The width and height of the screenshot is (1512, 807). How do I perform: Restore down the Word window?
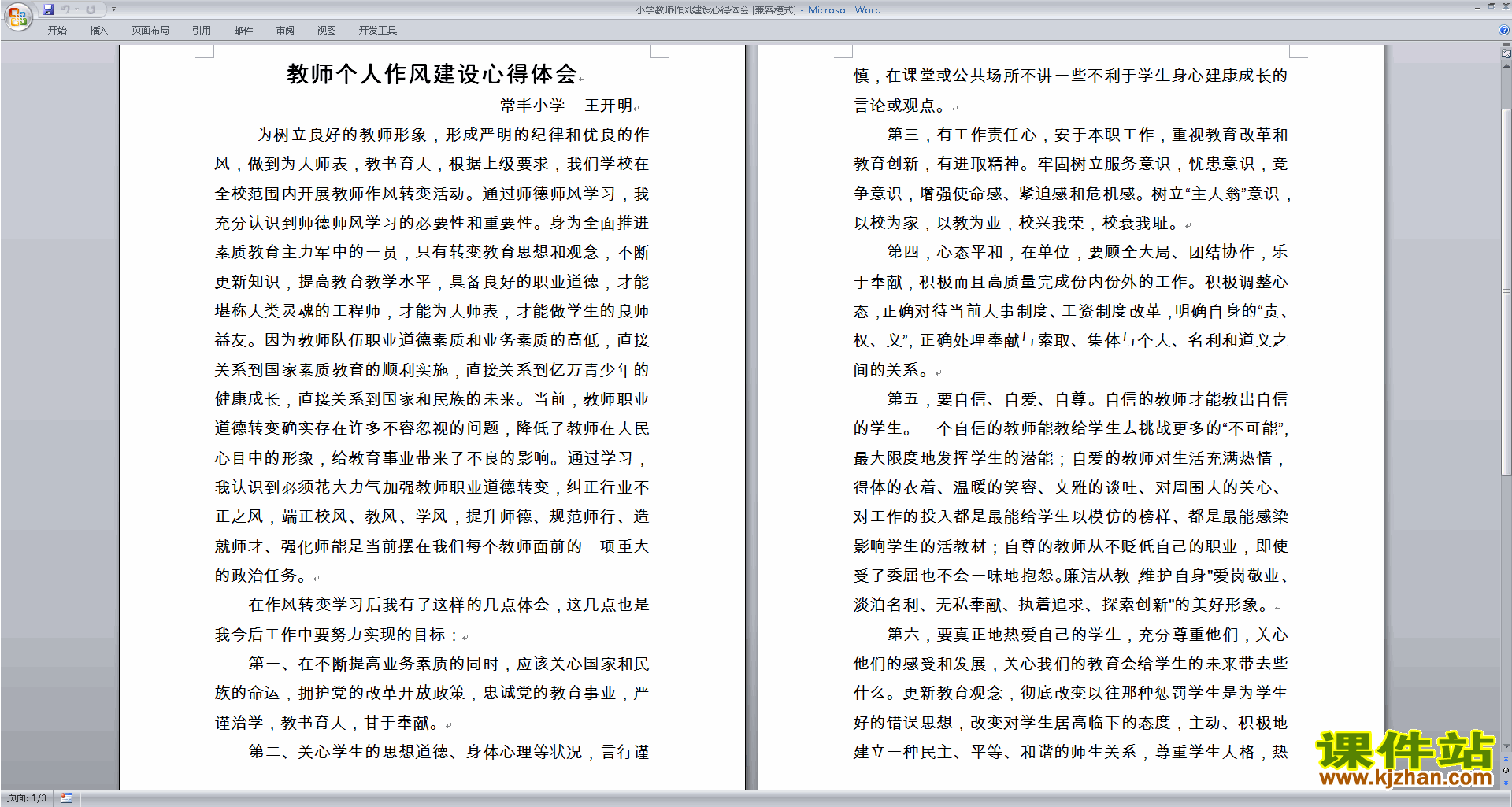1492,7
